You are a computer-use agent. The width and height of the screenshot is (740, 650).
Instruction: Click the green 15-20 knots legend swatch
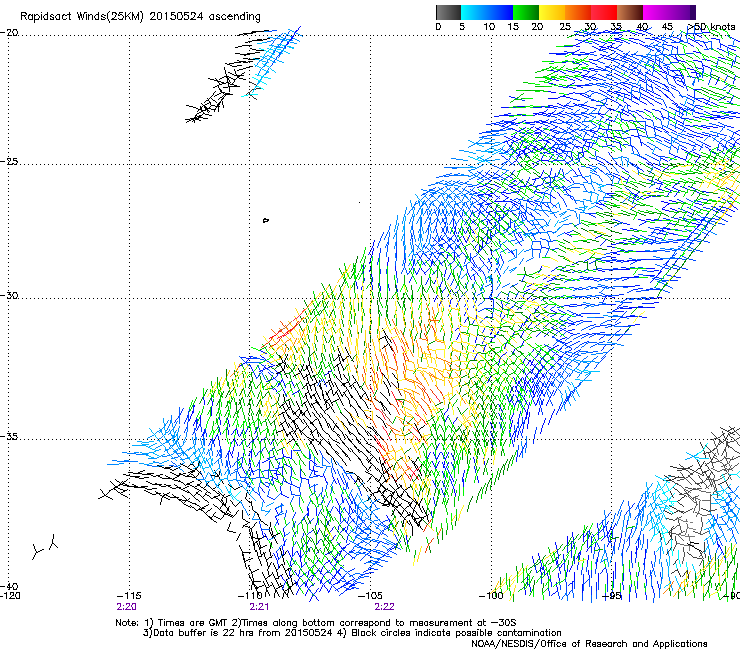point(526,12)
